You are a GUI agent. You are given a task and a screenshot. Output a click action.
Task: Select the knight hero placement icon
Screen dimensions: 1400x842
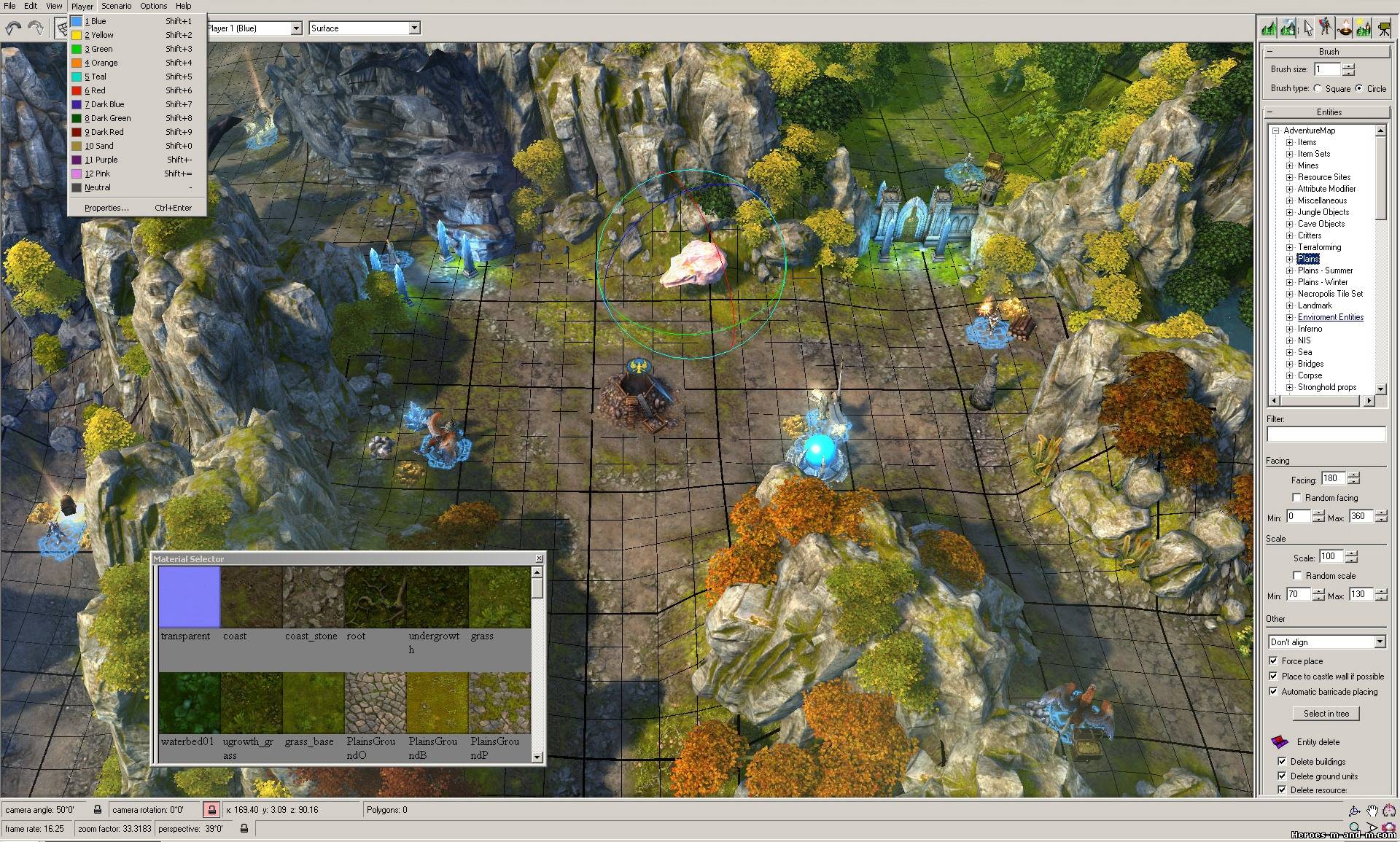(x=1326, y=28)
